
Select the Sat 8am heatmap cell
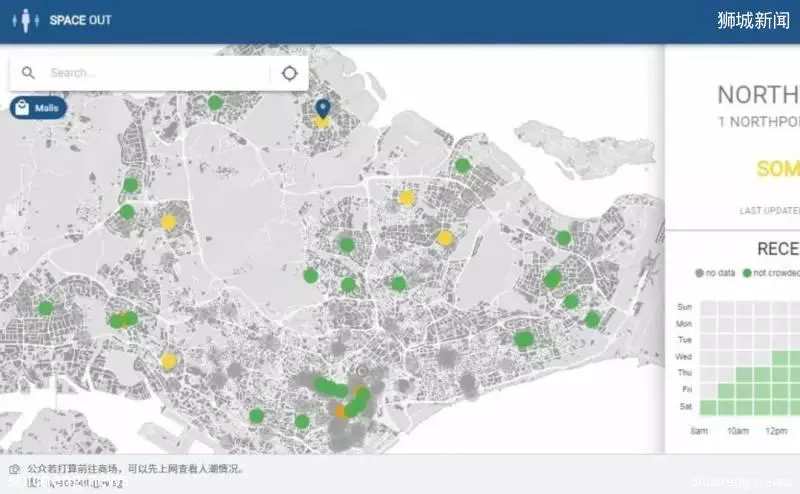point(708,407)
